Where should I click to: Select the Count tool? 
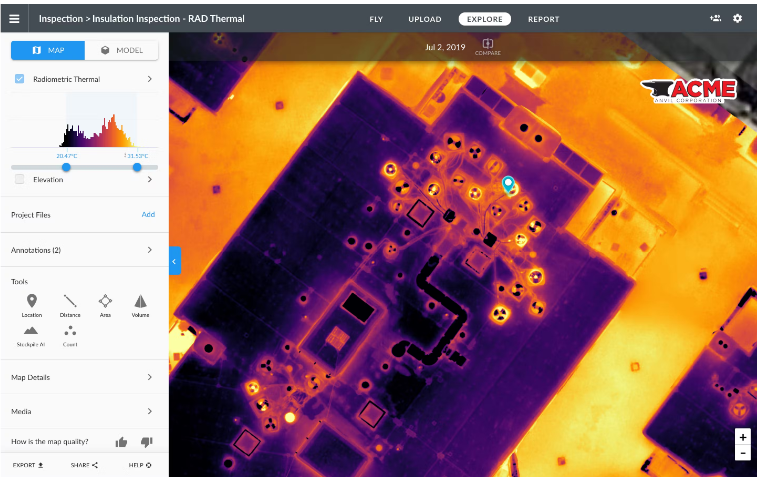tap(70, 337)
